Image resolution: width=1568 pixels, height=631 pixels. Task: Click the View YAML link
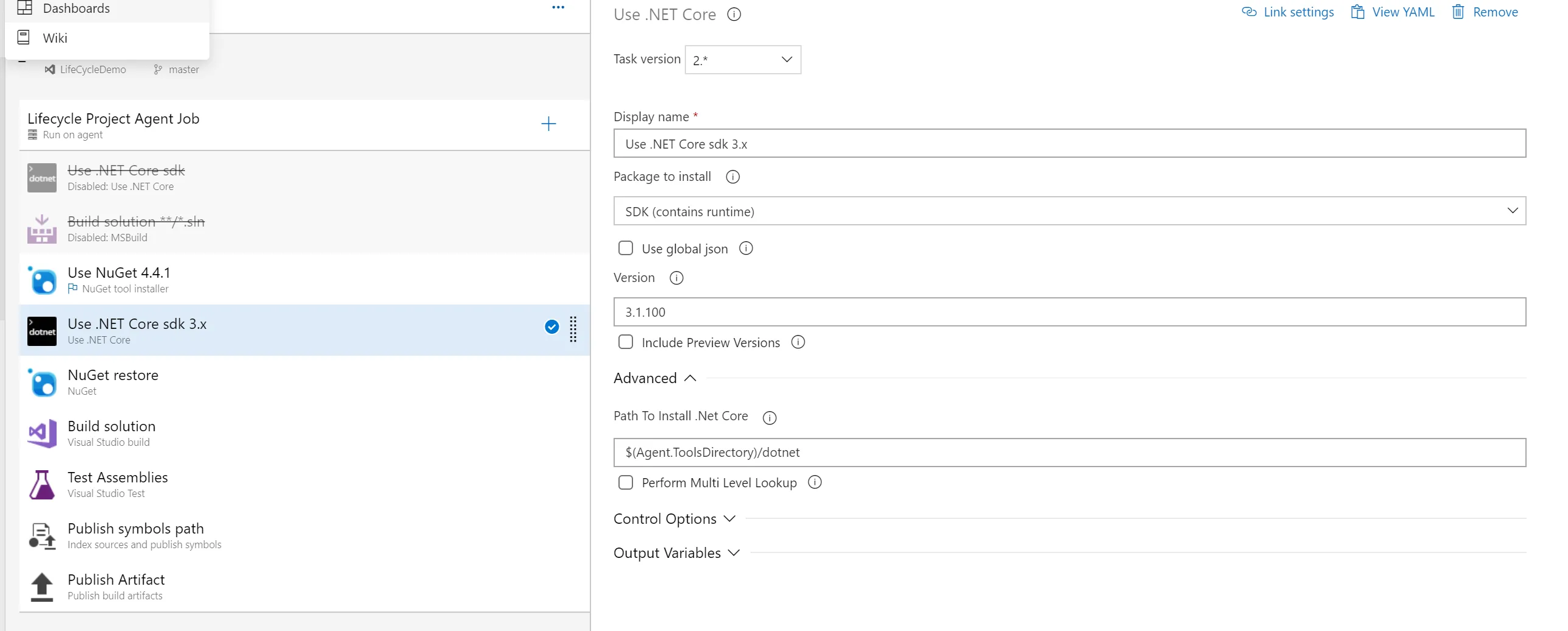tap(1393, 12)
